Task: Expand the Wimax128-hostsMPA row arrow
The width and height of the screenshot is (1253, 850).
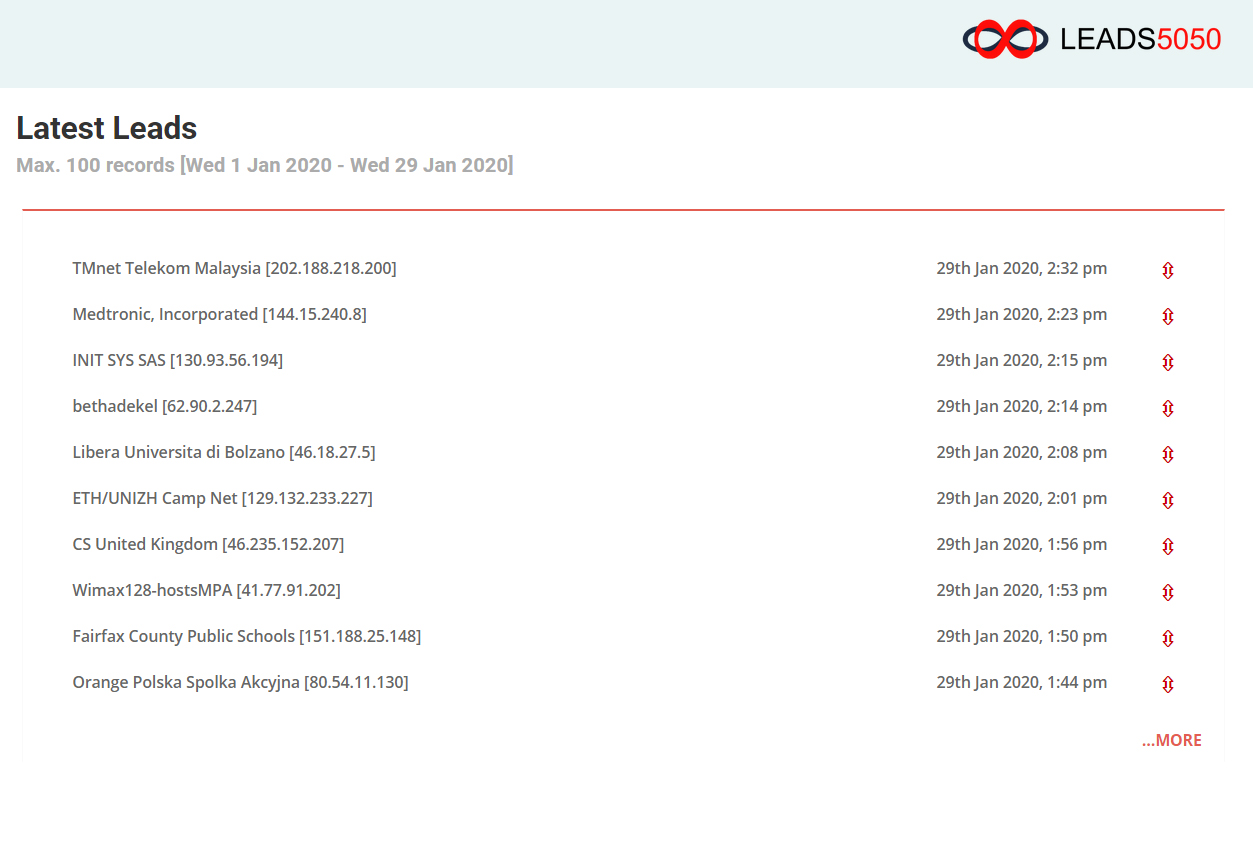Action: [x=1168, y=592]
